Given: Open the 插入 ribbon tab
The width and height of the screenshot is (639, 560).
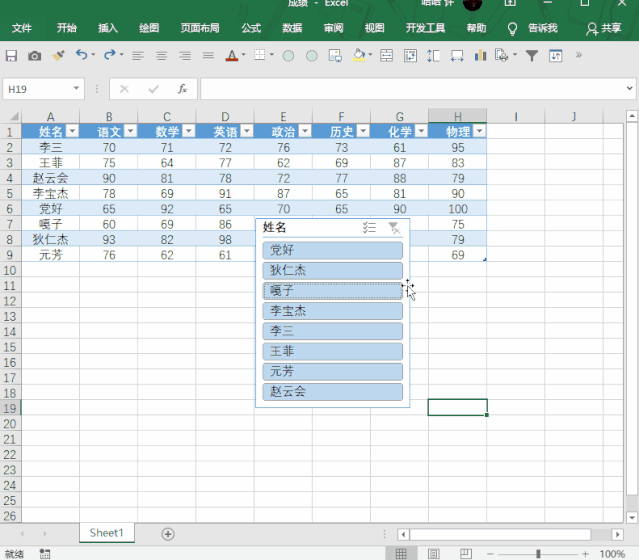Looking at the screenshot, I should point(108,28).
